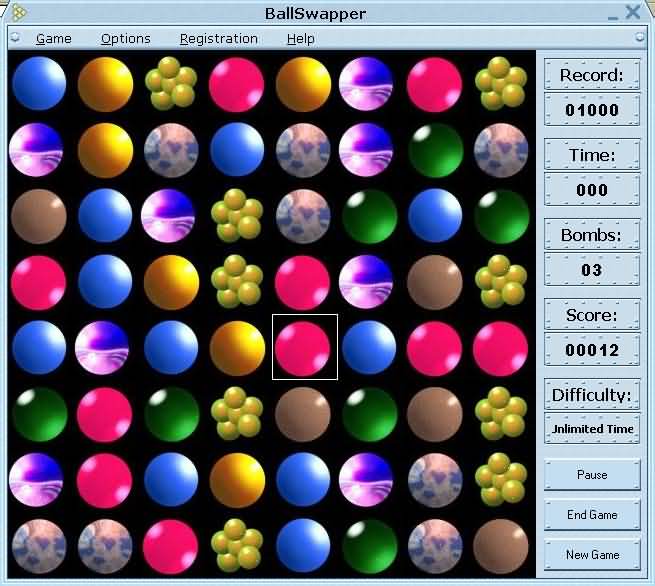Image resolution: width=655 pixels, height=586 pixels.
Task: Click the Bombs: label
Action: [x=592, y=235]
